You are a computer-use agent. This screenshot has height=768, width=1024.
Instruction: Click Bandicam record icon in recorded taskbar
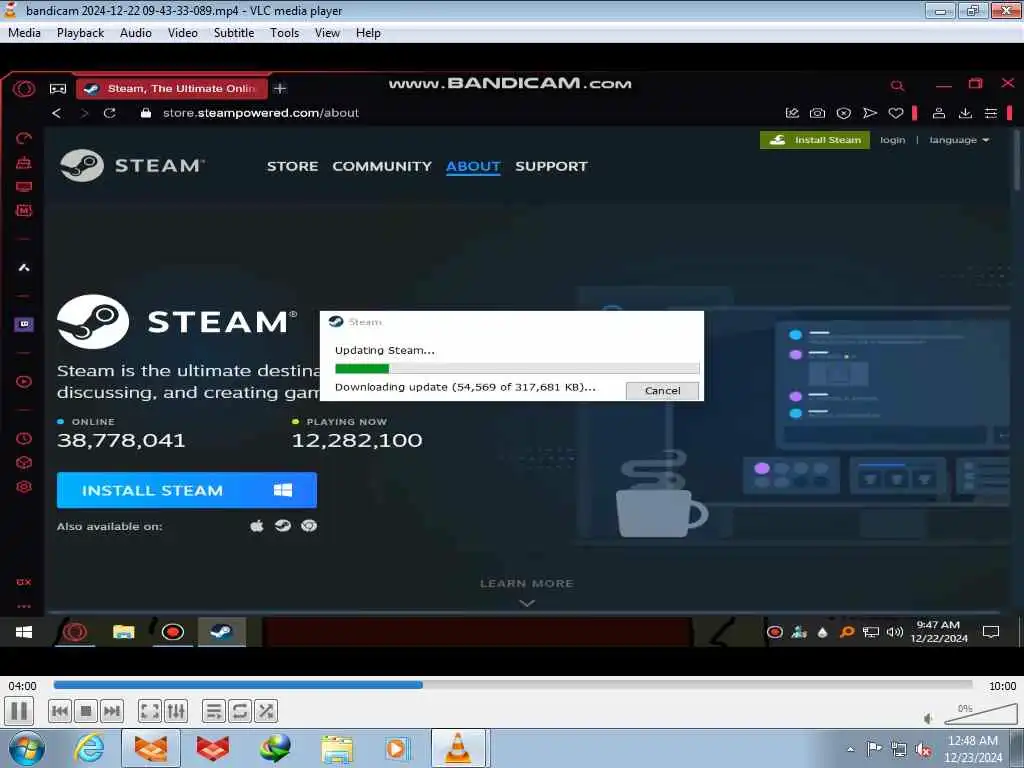pos(172,632)
